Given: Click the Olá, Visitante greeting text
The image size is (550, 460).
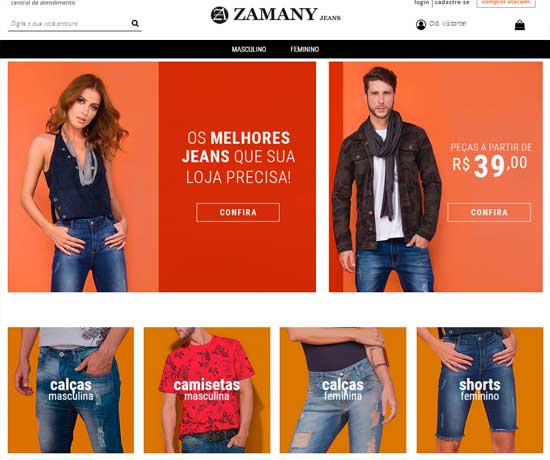Looking at the screenshot, I should (x=448, y=24).
